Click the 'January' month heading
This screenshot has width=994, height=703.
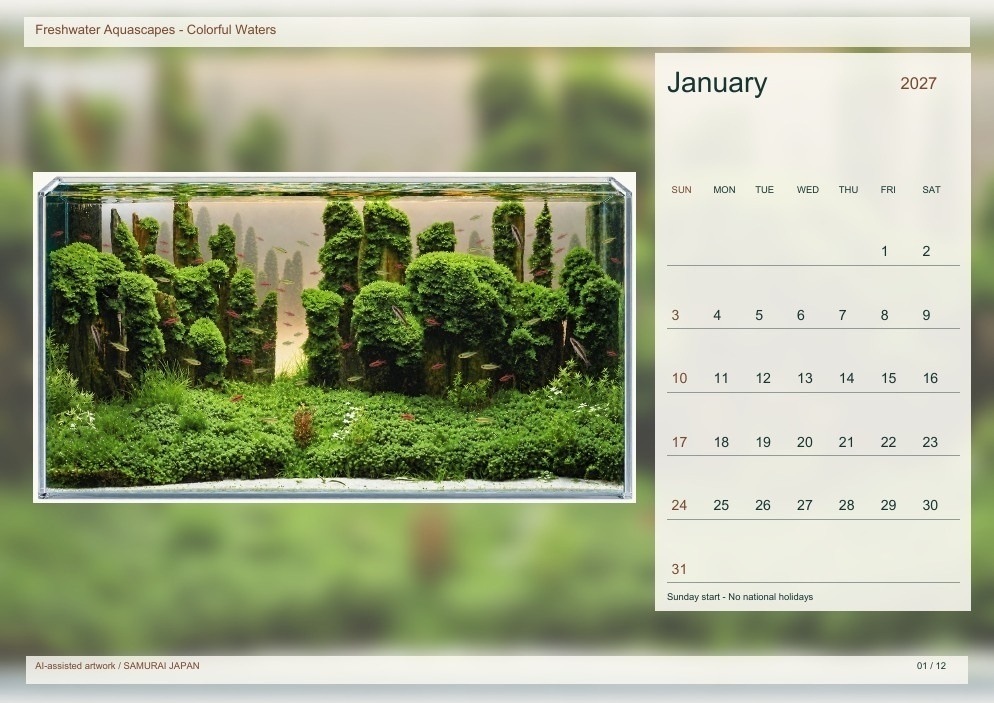(x=717, y=83)
